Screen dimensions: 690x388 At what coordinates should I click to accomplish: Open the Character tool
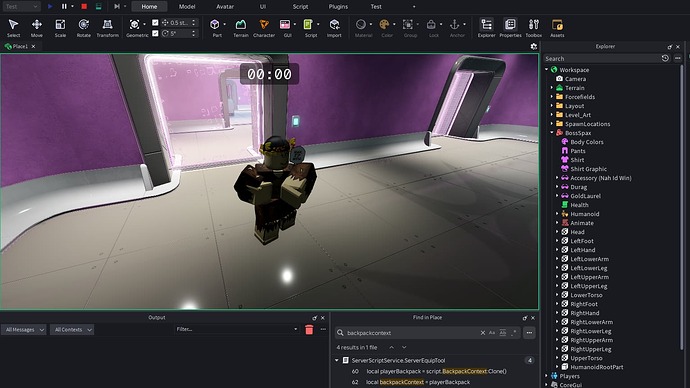264,28
